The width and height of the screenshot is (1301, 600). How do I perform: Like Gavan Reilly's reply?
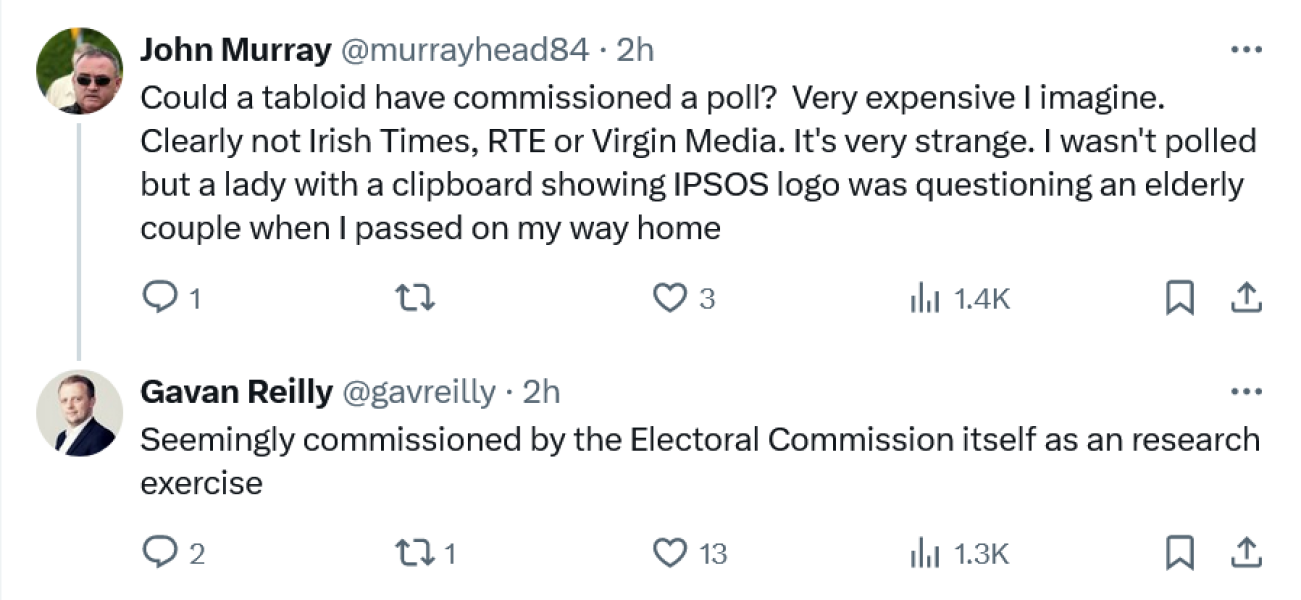670,552
